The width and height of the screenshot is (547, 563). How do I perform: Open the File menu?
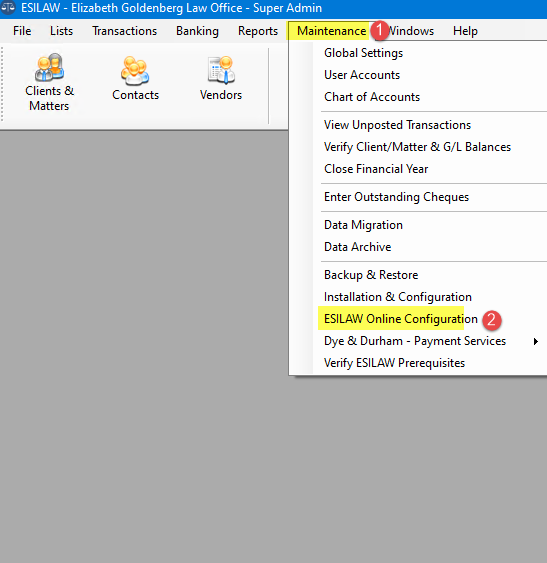[22, 31]
